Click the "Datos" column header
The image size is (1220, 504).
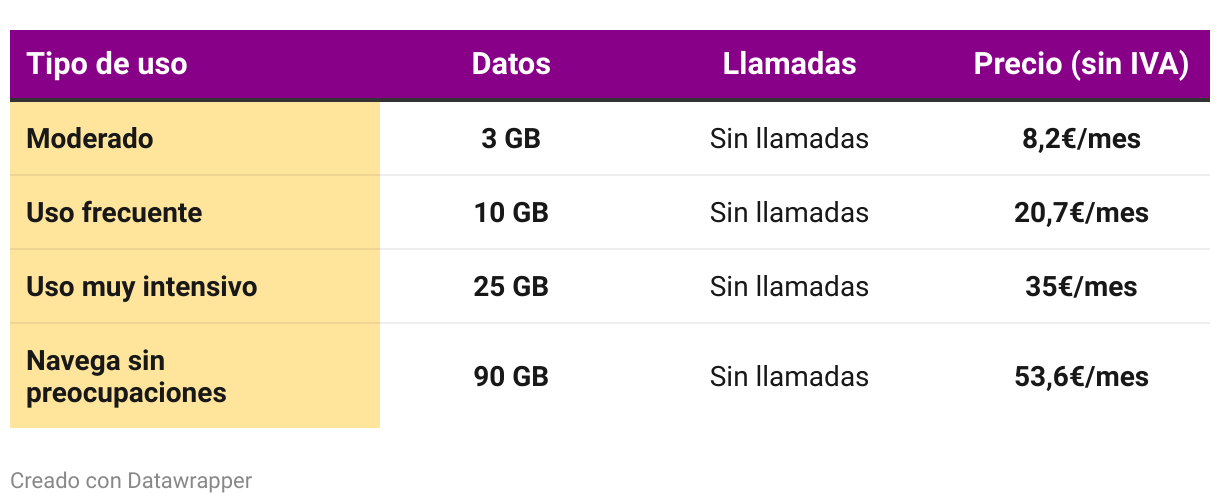point(511,64)
